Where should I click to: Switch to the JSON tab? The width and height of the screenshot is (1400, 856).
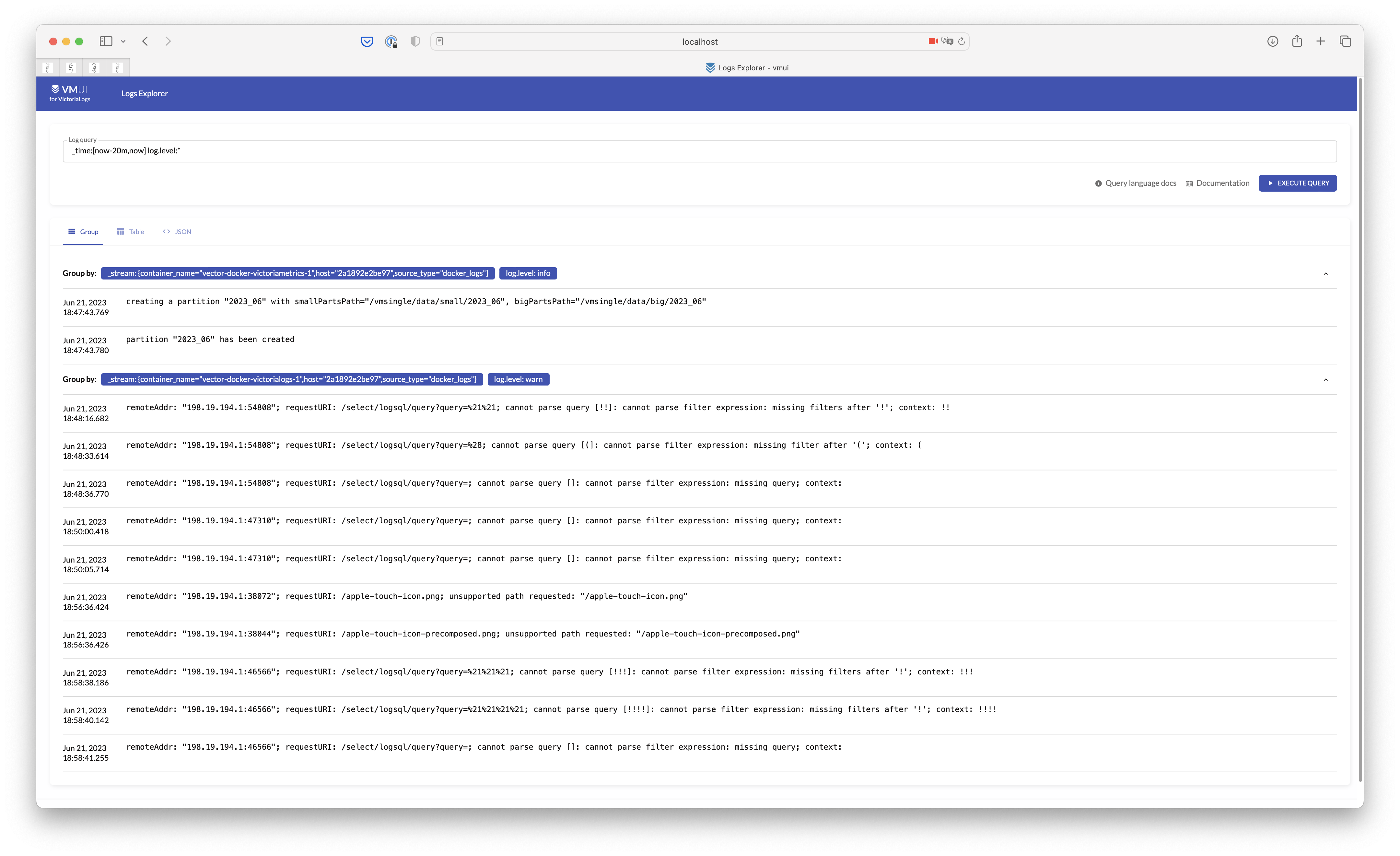pos(177,231)
